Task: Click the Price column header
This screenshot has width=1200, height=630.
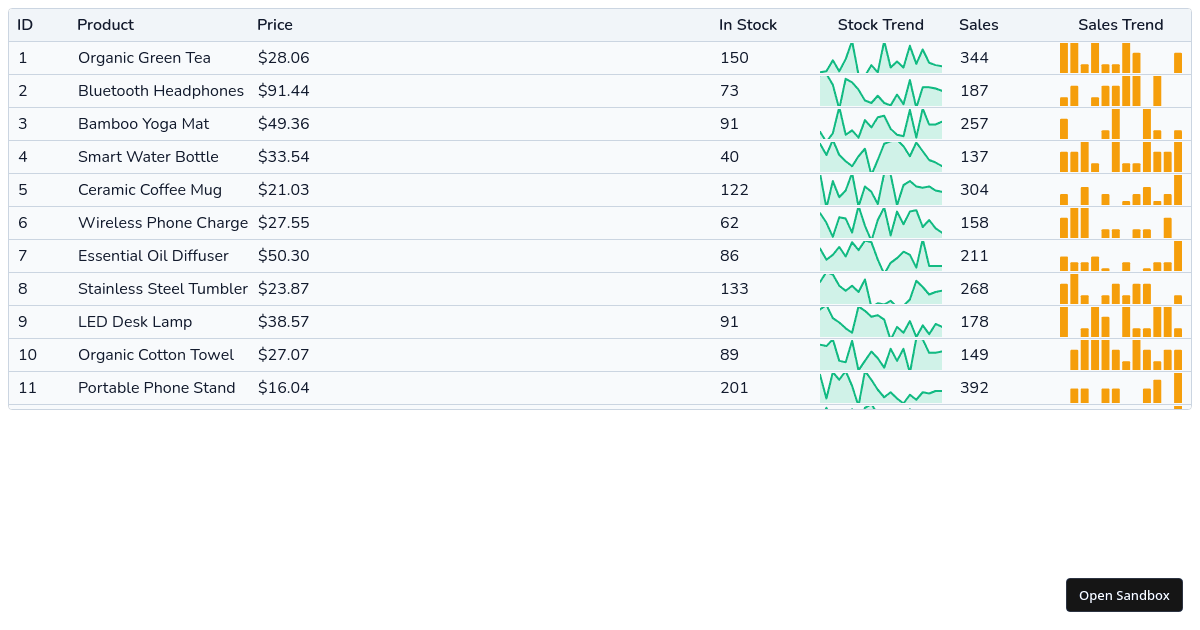Action: tap(275, 25)
